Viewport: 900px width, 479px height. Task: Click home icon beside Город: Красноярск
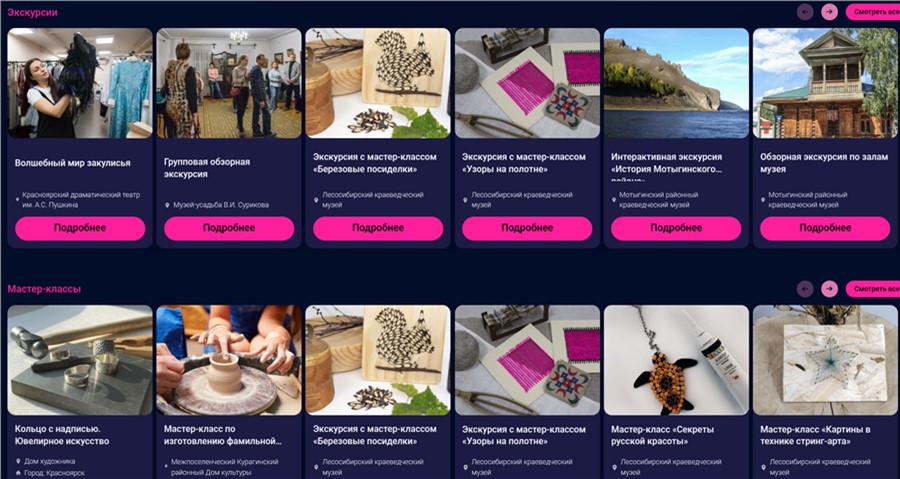[x=18, y=473]
